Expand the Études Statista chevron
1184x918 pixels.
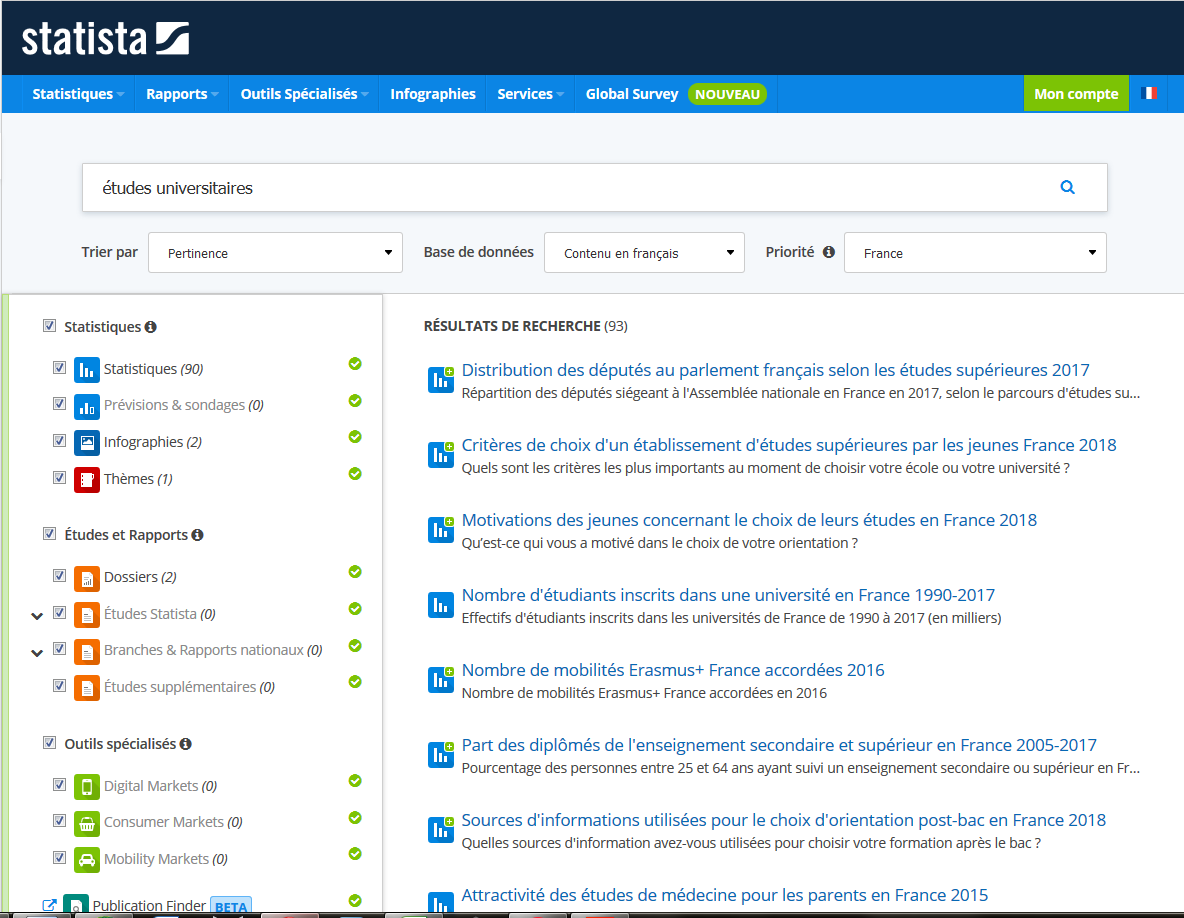click(x=37, y=616)
